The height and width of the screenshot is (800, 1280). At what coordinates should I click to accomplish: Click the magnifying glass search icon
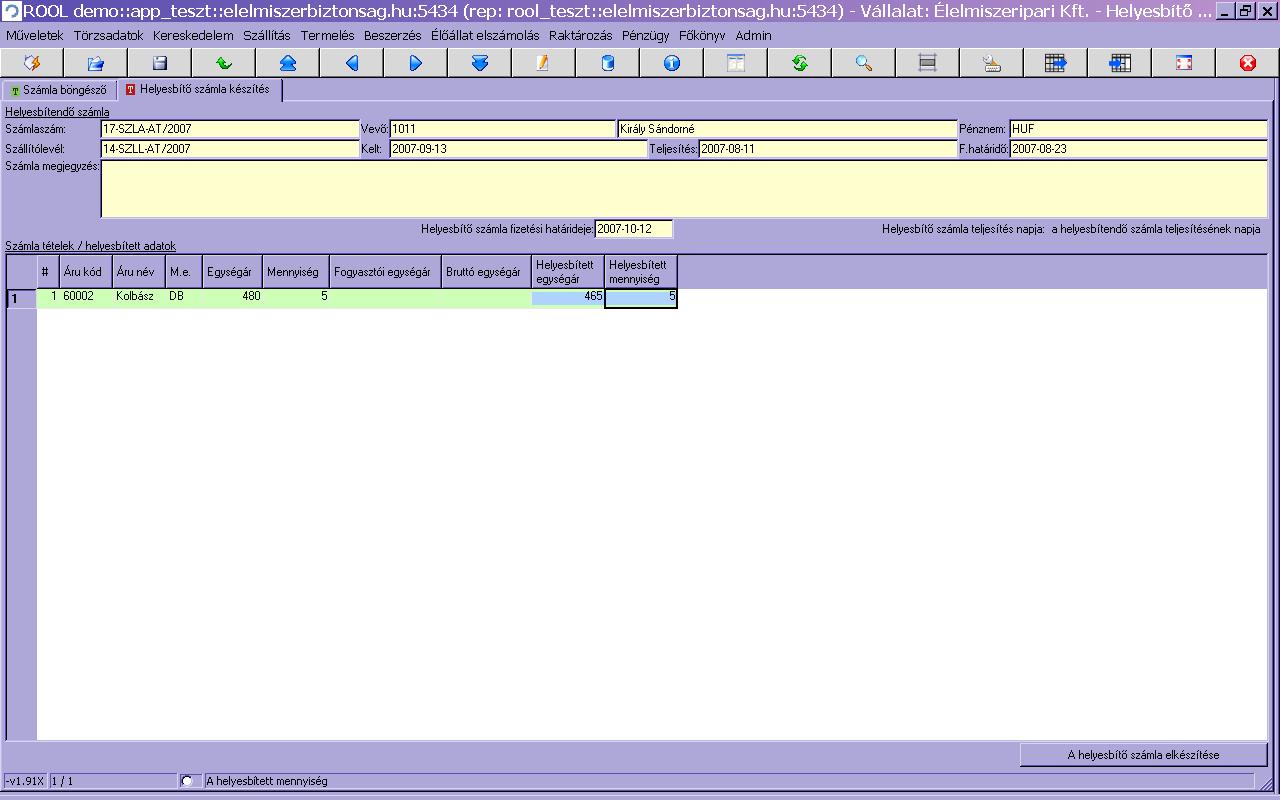(863, 63)
